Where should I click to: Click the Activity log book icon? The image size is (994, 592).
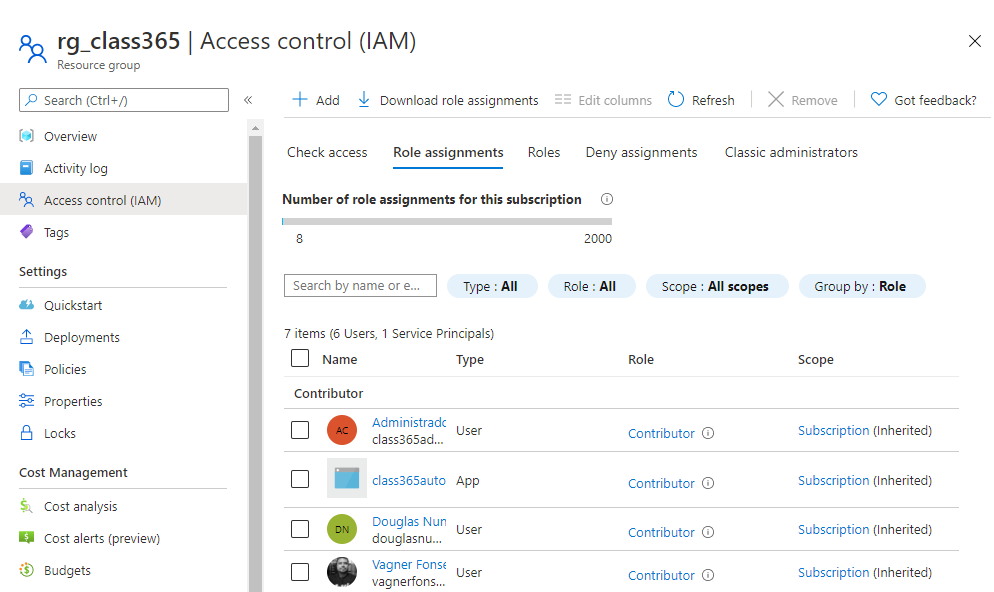[x=27, y=168]
